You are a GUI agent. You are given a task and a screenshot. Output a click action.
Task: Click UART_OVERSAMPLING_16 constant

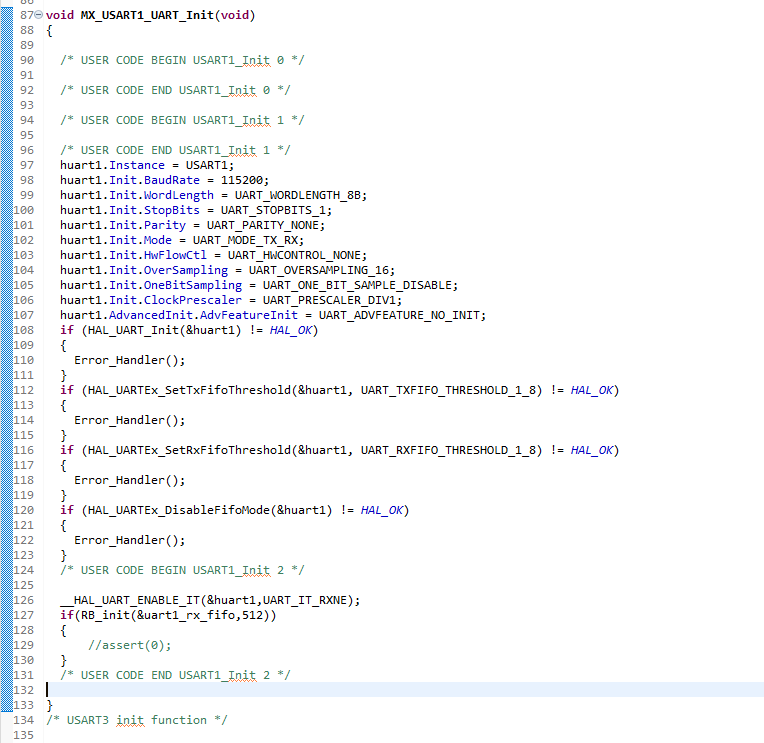[319, 270]
